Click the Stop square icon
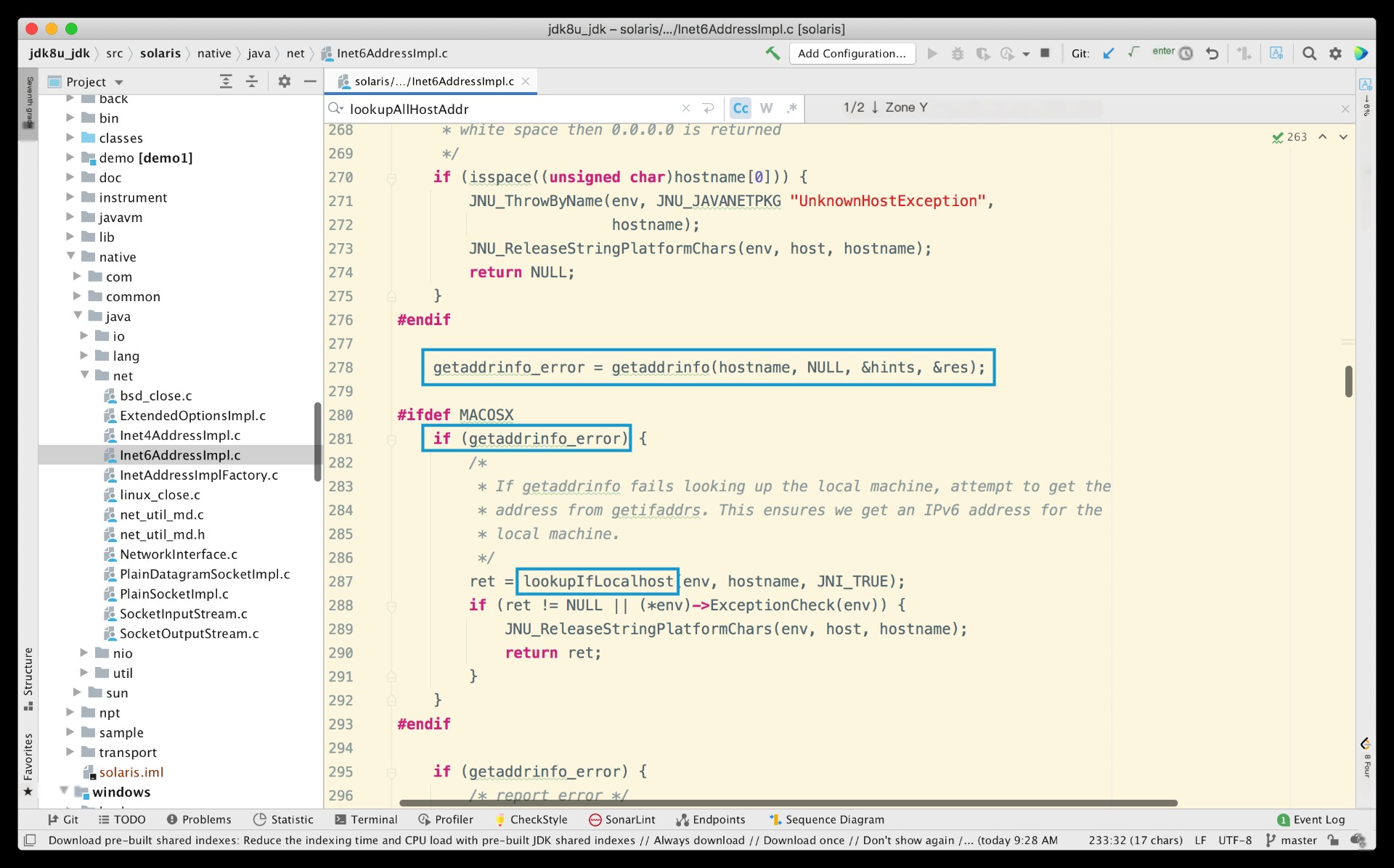 tap(1045, 53)
